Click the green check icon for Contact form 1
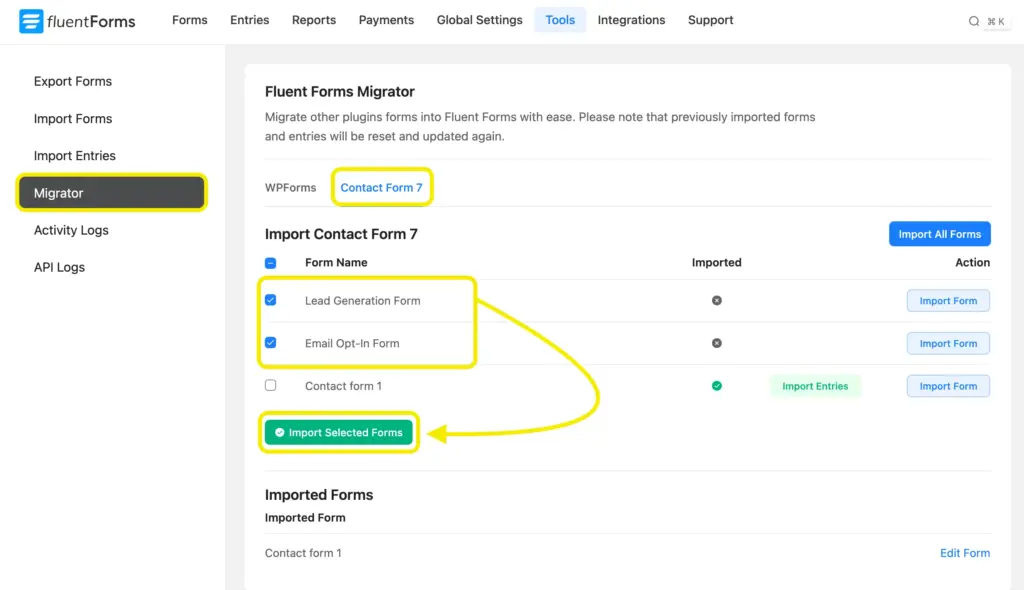1024x590 pixels. pyautogui.click(x=717, y=386)
